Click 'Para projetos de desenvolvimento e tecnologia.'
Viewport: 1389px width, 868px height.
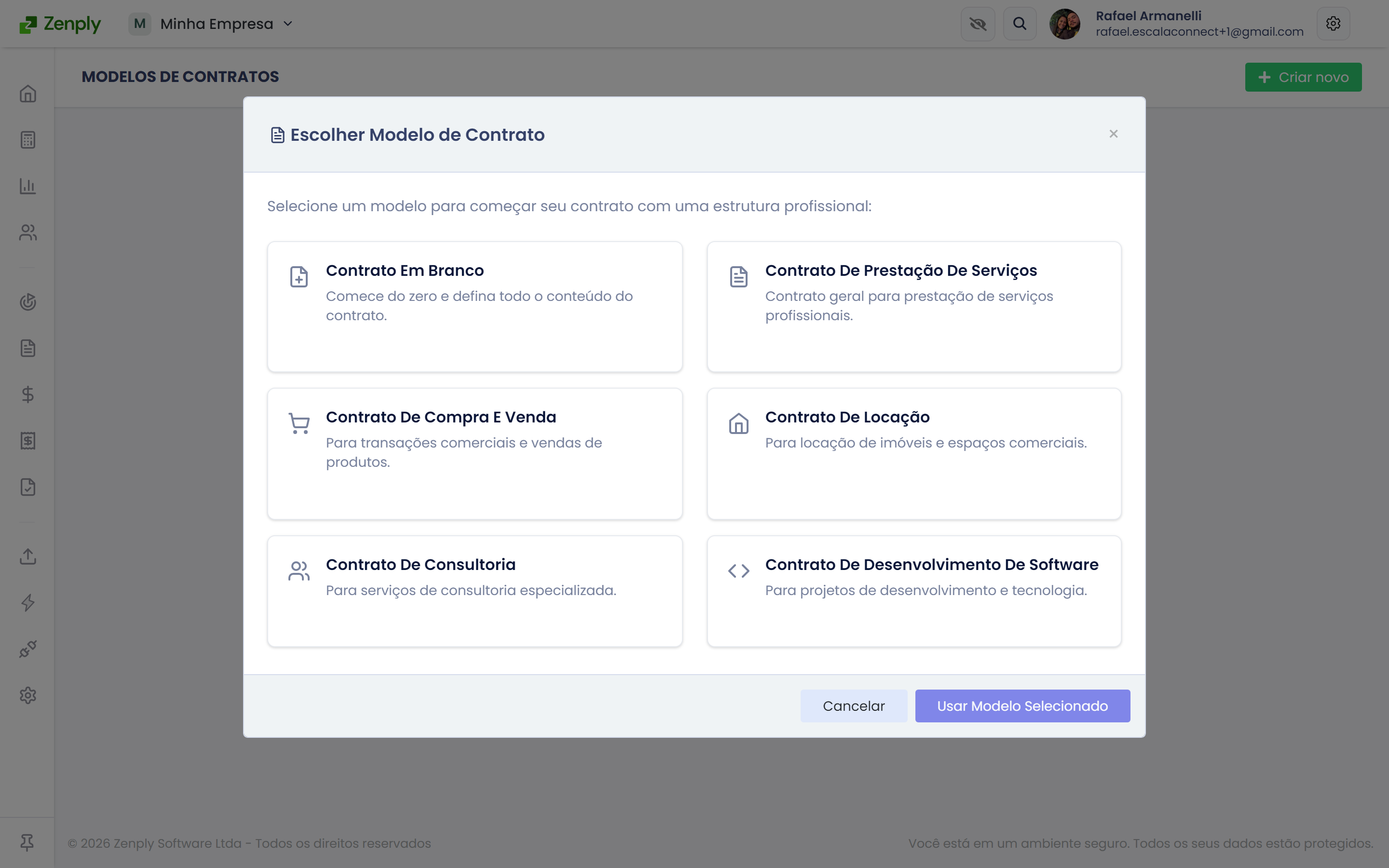click(926, 590)
